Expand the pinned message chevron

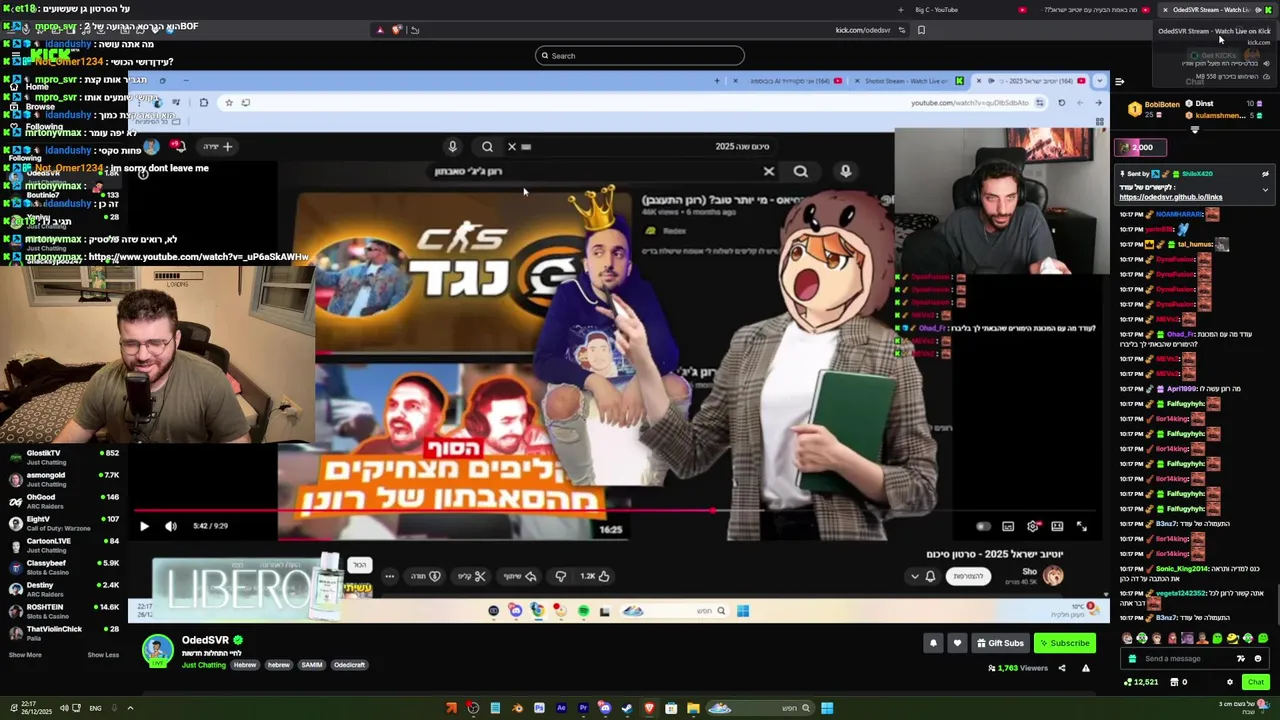(1265, 190)
